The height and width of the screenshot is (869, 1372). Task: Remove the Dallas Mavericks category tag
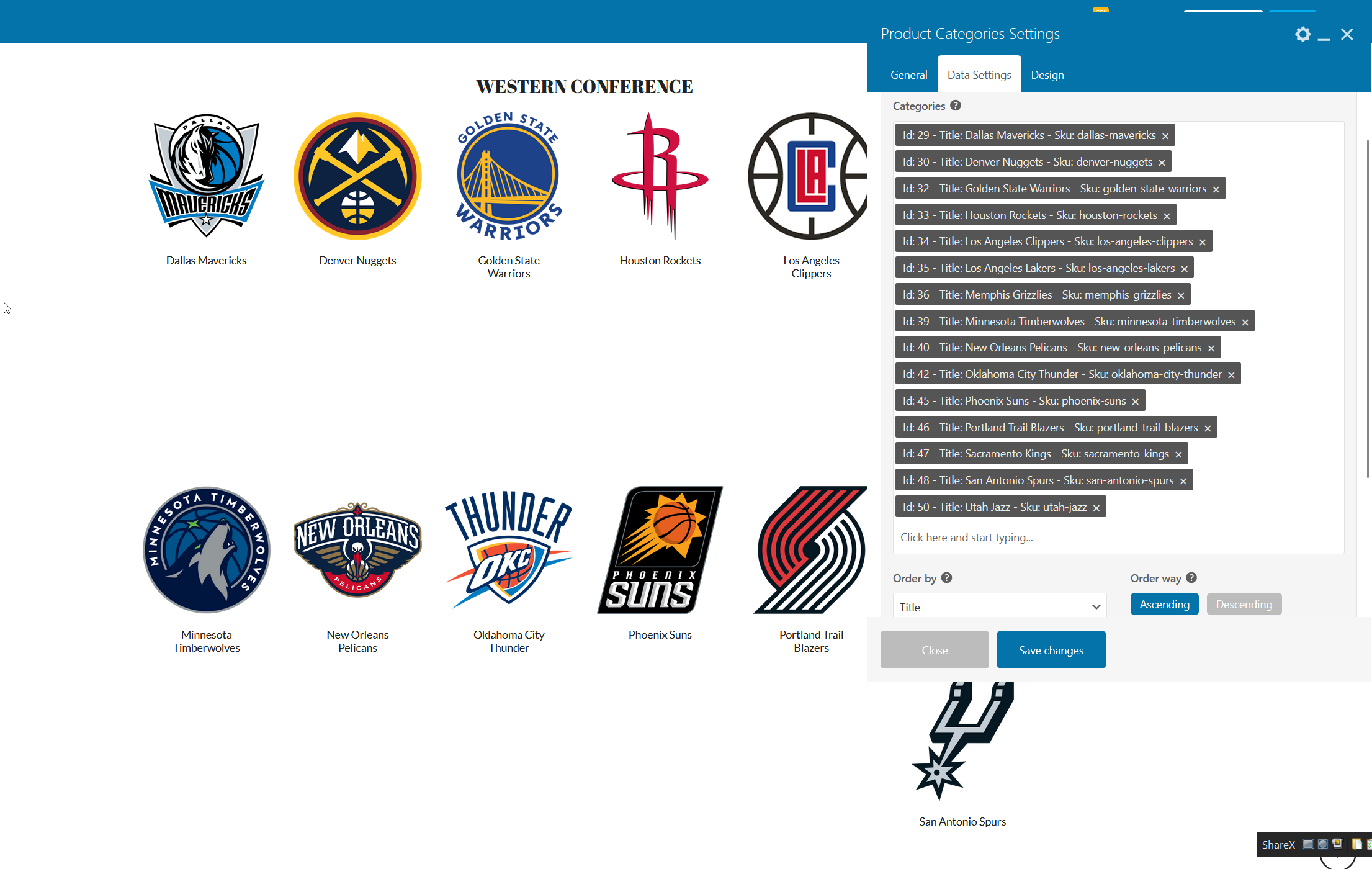(x=1165, y=136)
